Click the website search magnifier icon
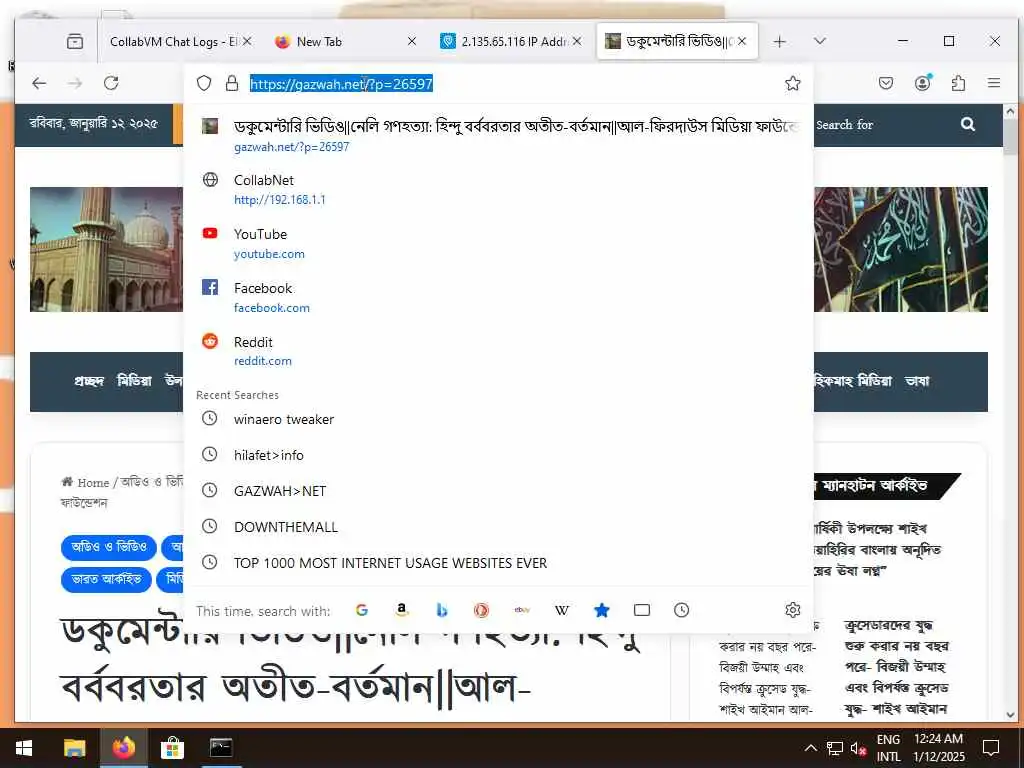The width and height of the screenshot is (1024, 768). 968,124
